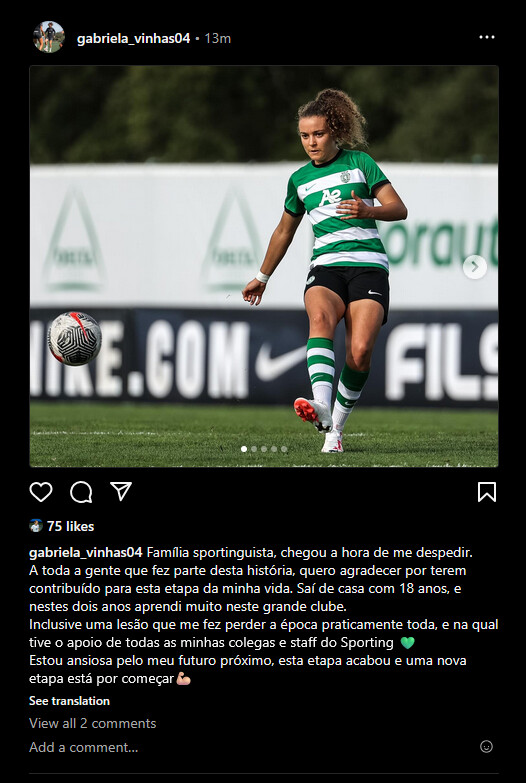Viewport: 526px width, 783px height.
Task: Open the three-dot more options menu
Action: [x=487, y=37]
